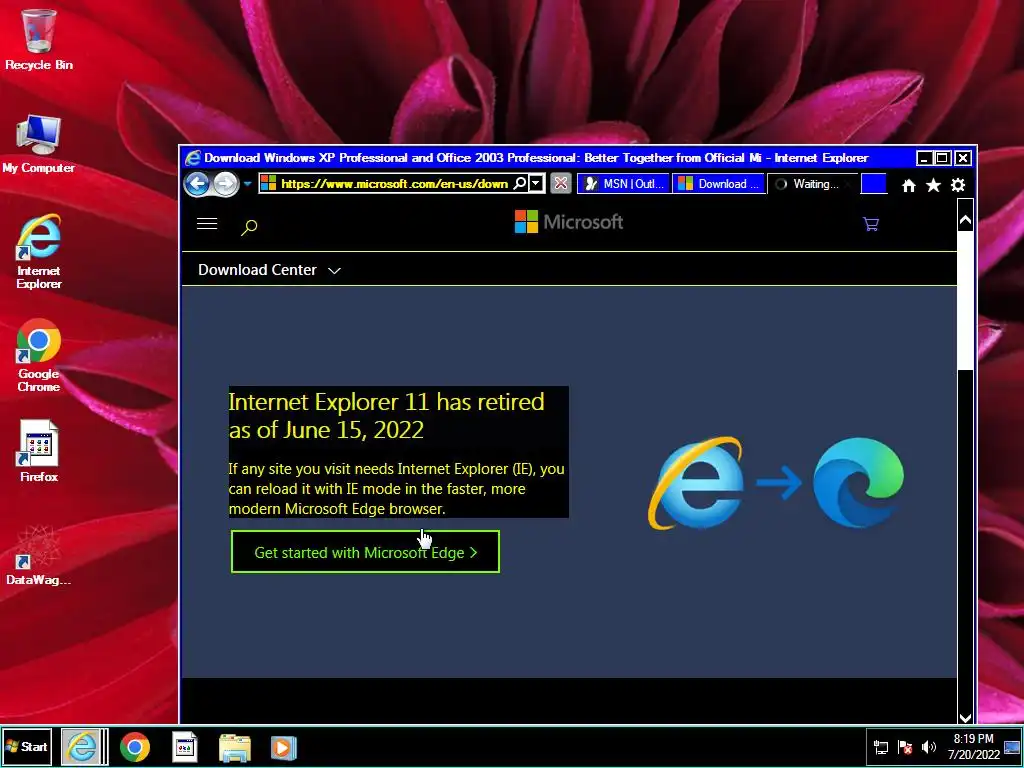Open the IE Home page icon

[x=908, y=185]
